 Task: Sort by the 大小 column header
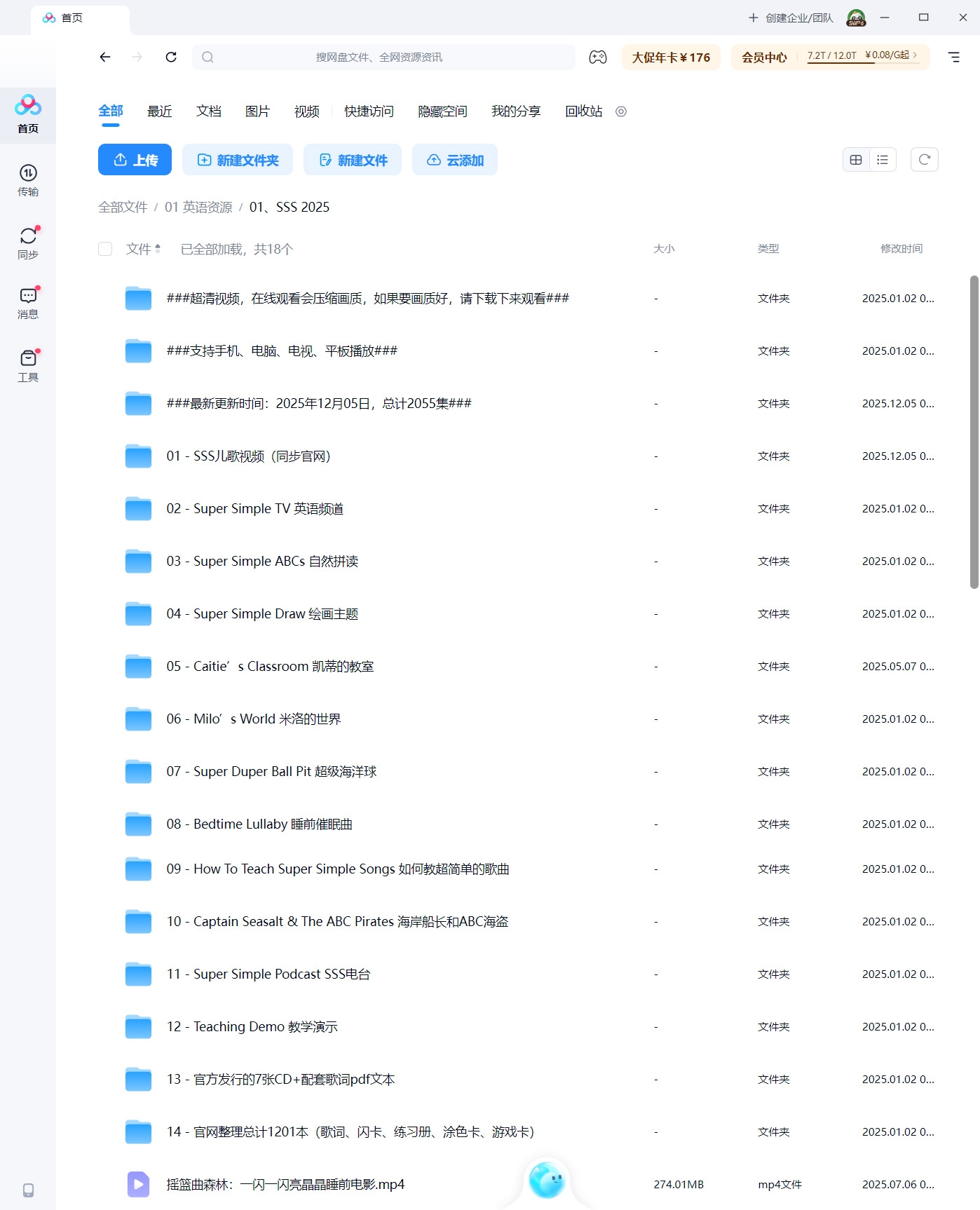tap(664, 249)
